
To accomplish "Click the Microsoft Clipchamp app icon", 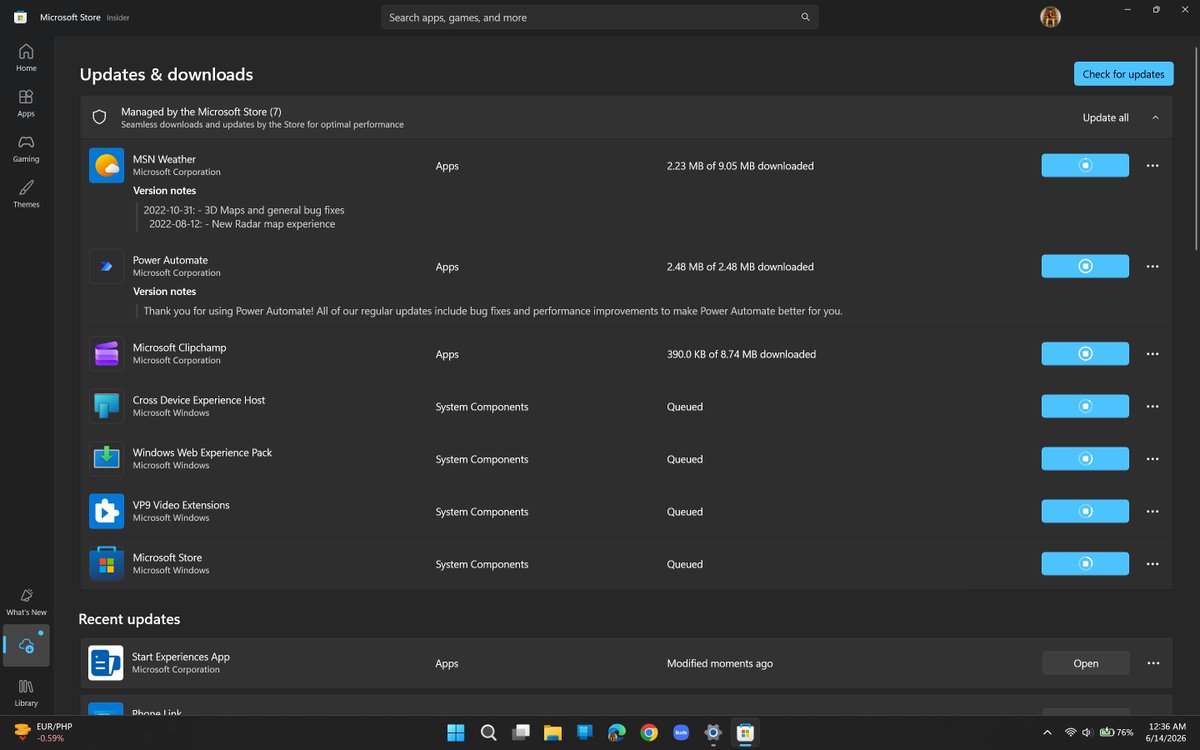I will click(106, 354).
